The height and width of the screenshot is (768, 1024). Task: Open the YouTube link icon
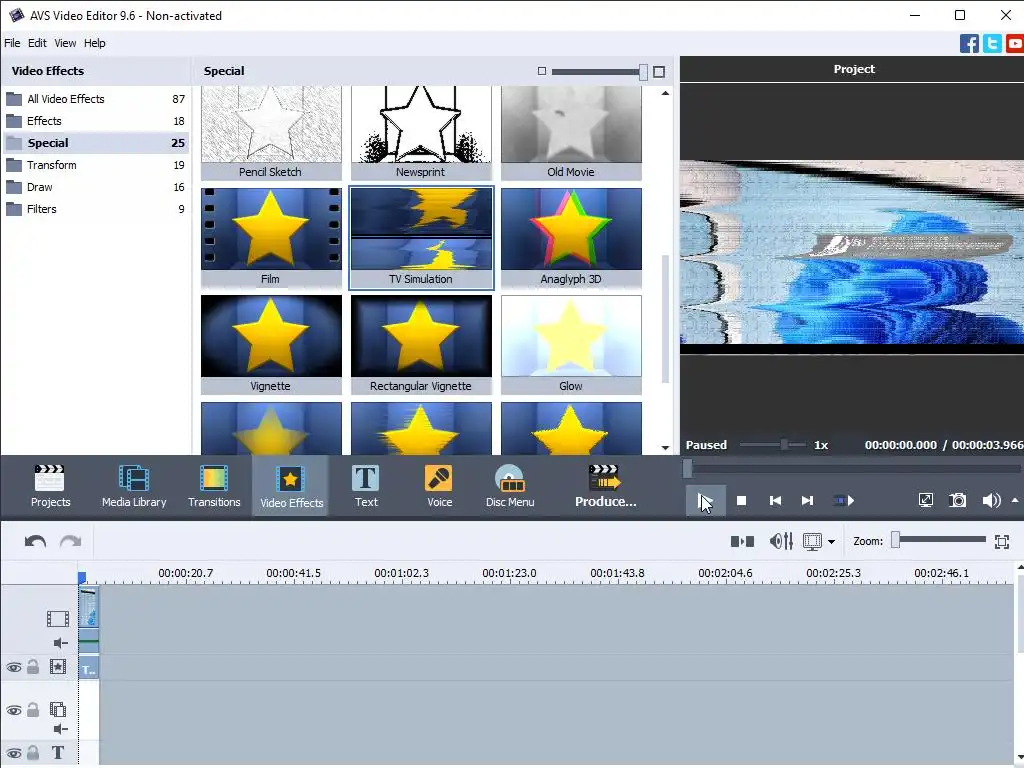tap(1015, 44)
